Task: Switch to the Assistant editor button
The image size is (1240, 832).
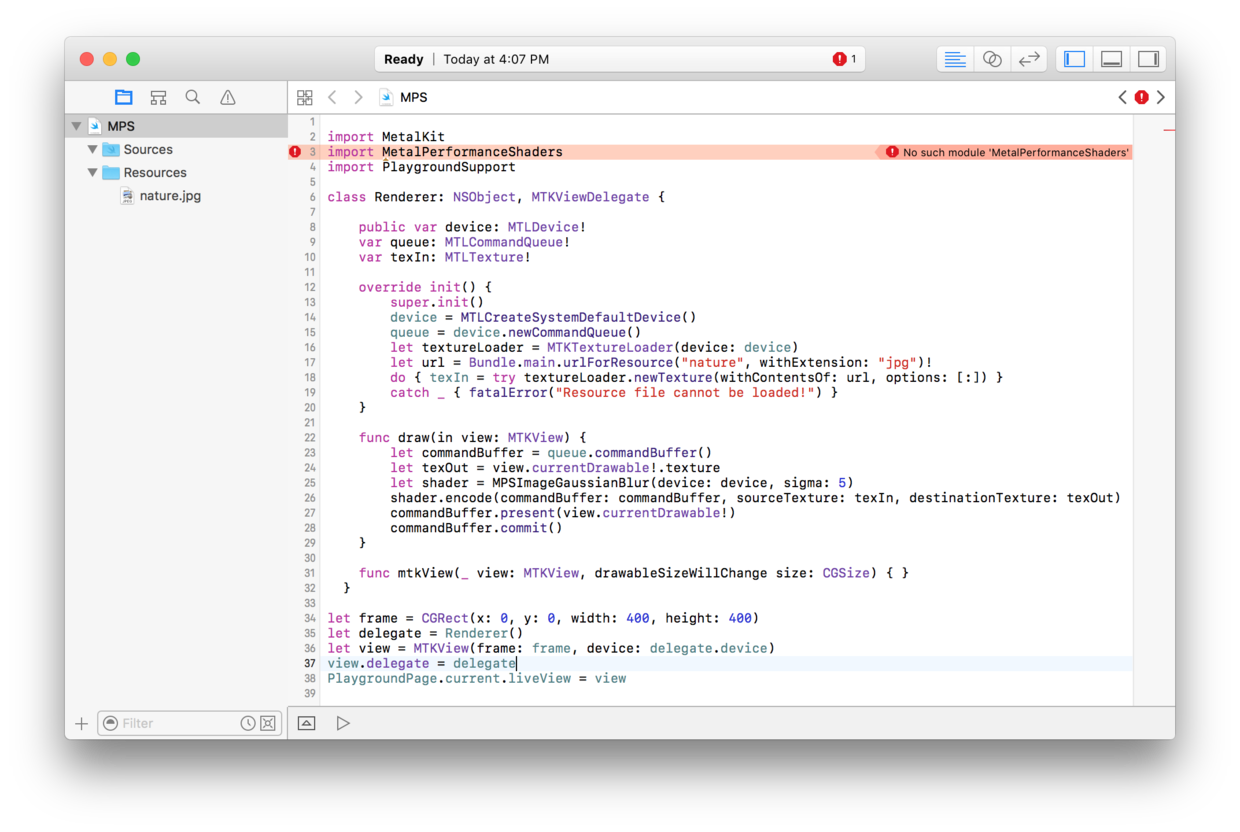Action: pos(992,59)
